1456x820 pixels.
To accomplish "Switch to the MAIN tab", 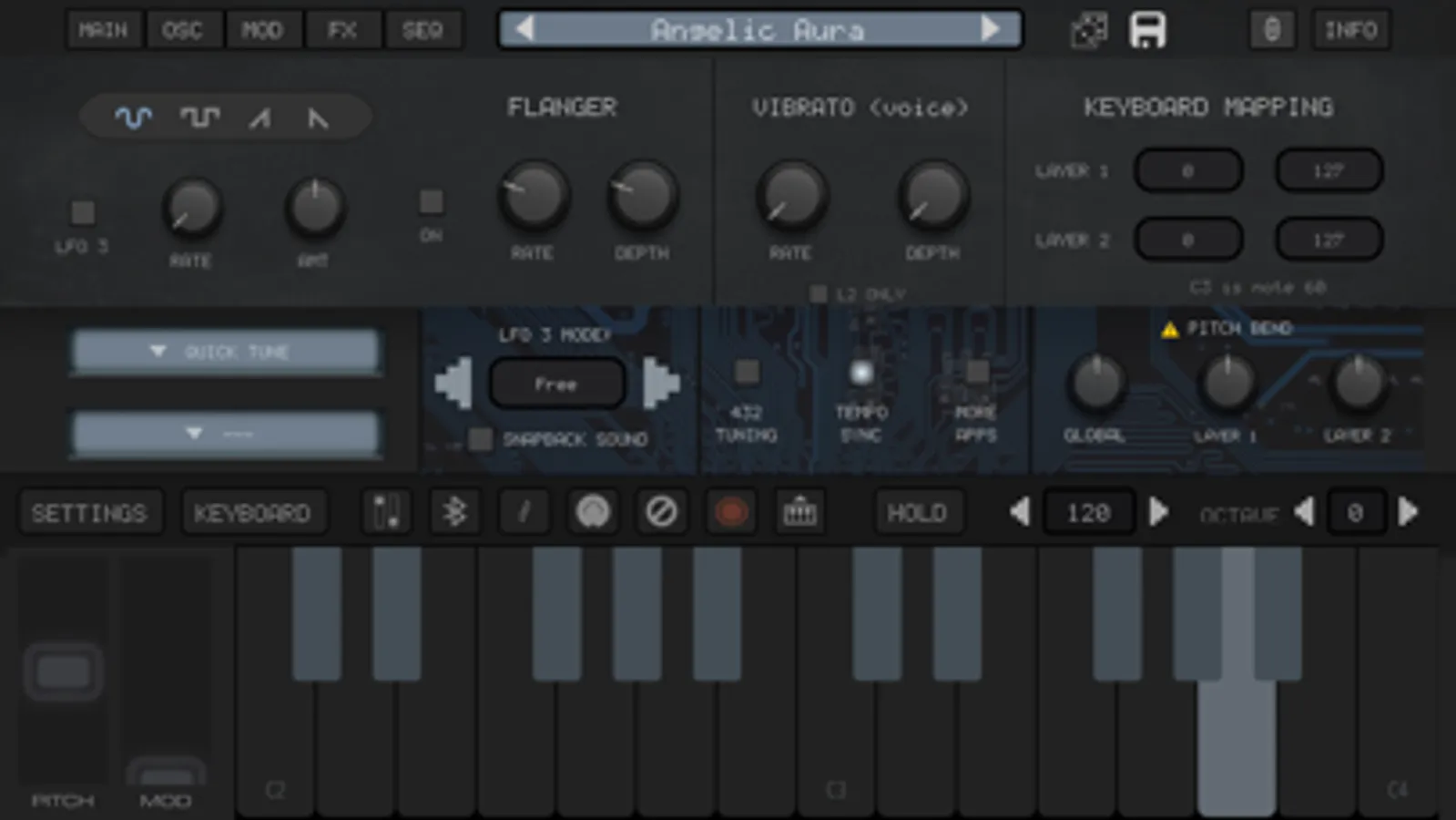I will (103, 30).
